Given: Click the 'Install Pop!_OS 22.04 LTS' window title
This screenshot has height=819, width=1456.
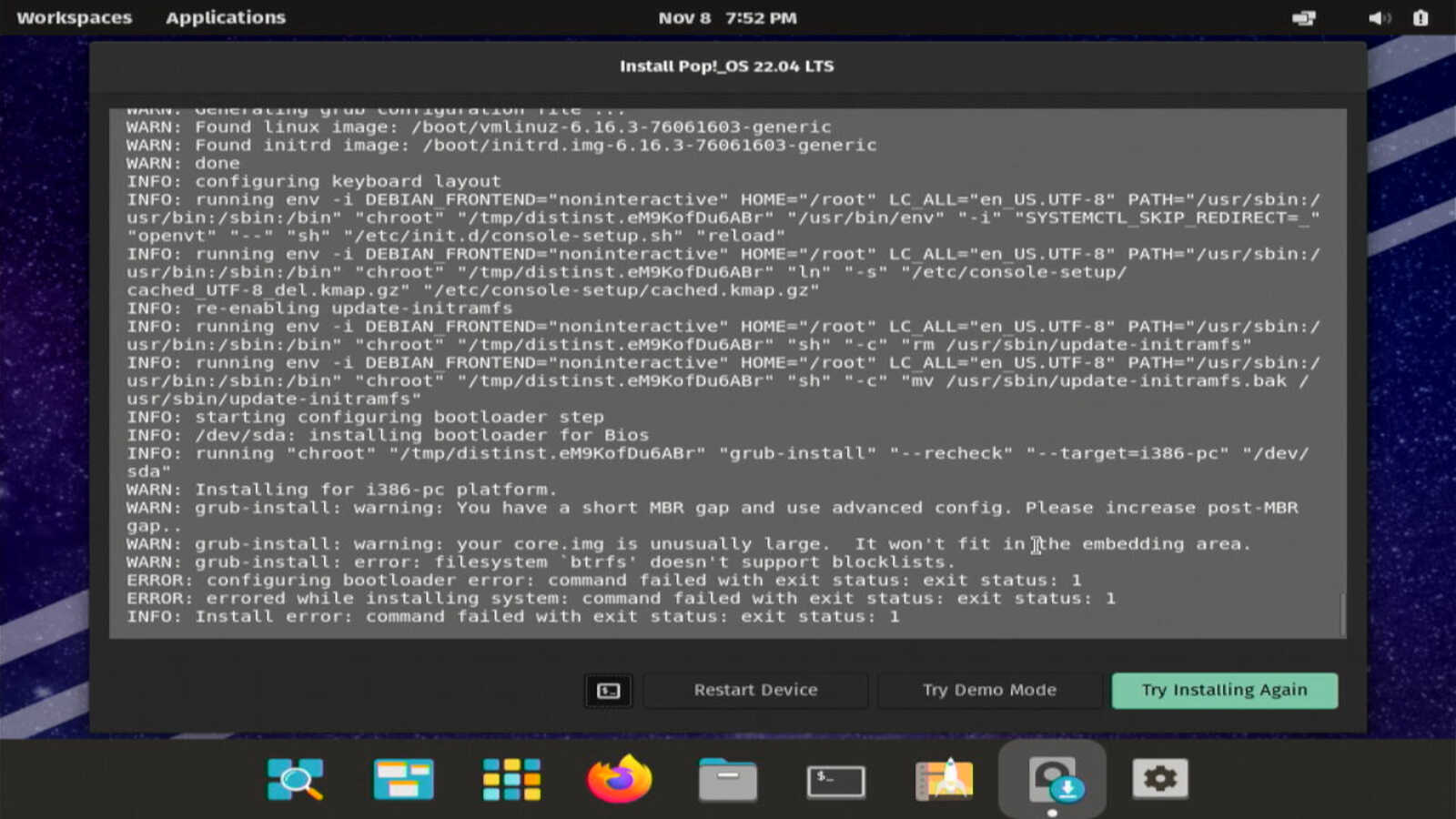Looking at the screenshot, I should coord(727,66).
